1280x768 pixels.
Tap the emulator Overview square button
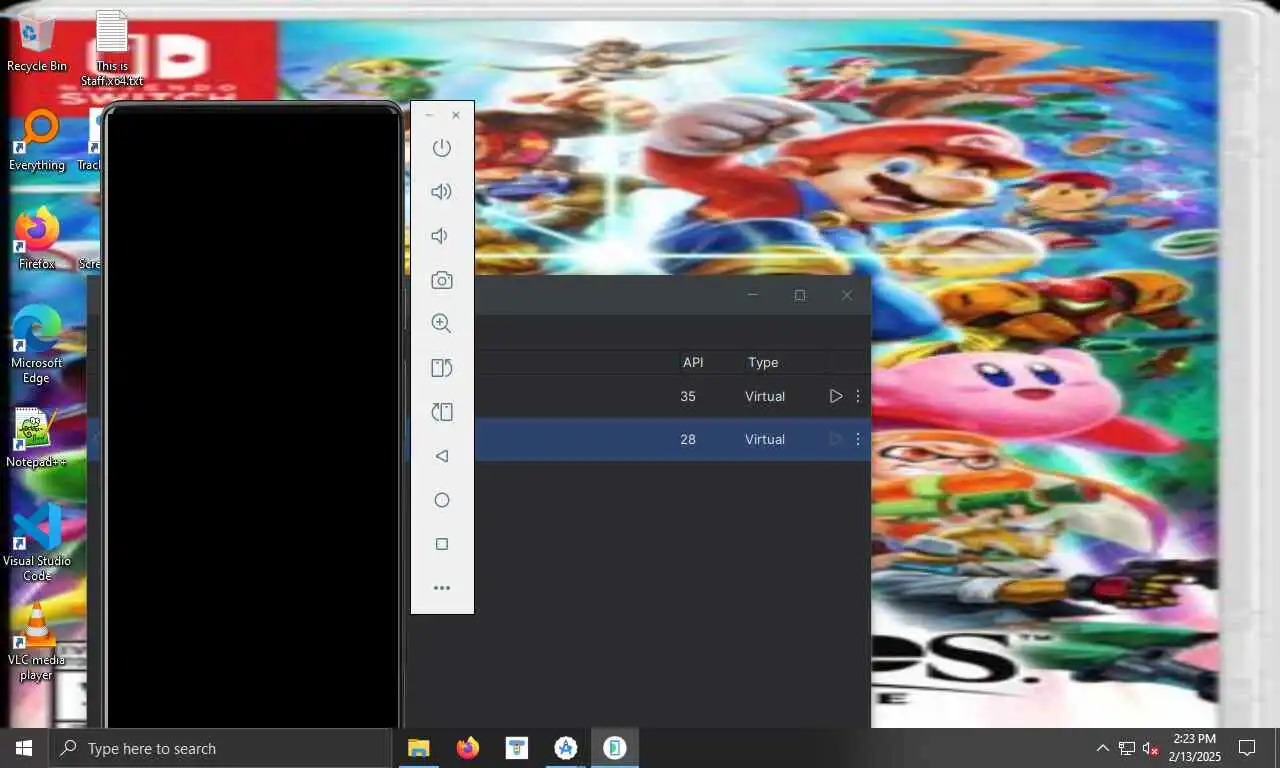point(442,544)
